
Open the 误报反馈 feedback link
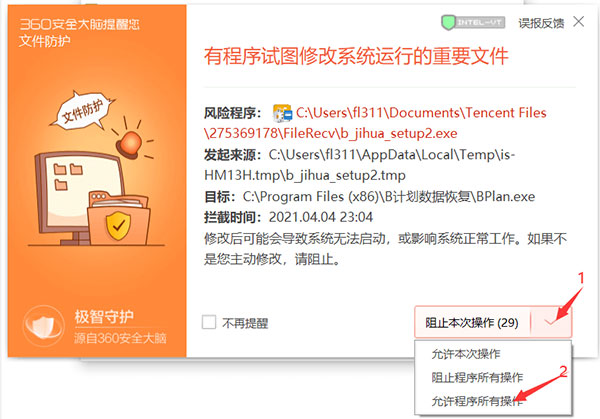point(541,23)
